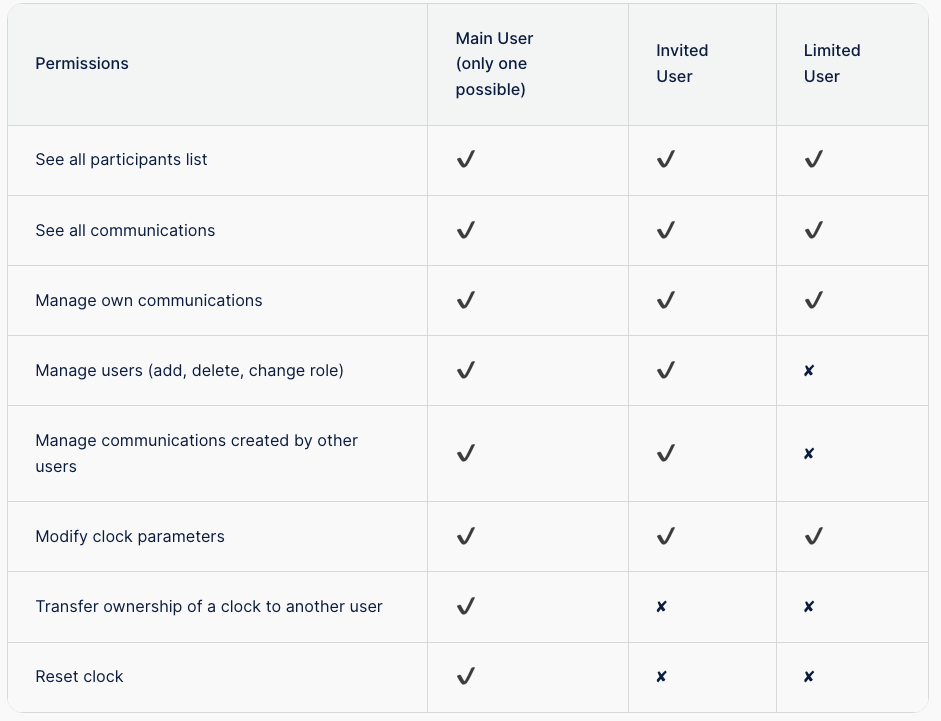Select the Permissions column header

pyautogui.click(x=82, y=64)
